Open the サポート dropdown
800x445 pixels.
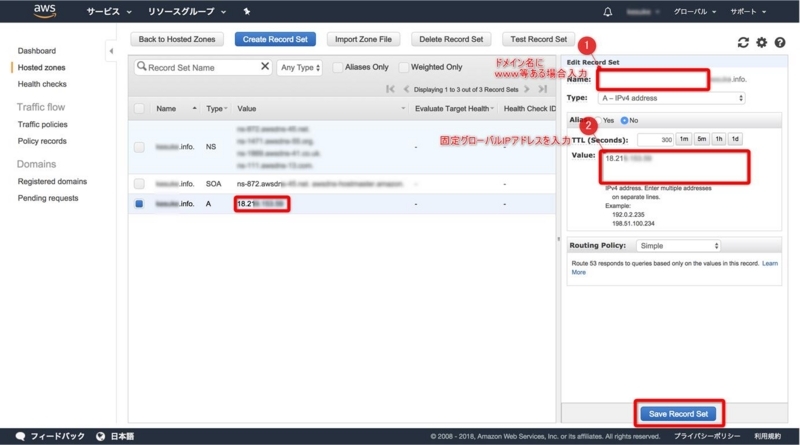pos(747,11)
